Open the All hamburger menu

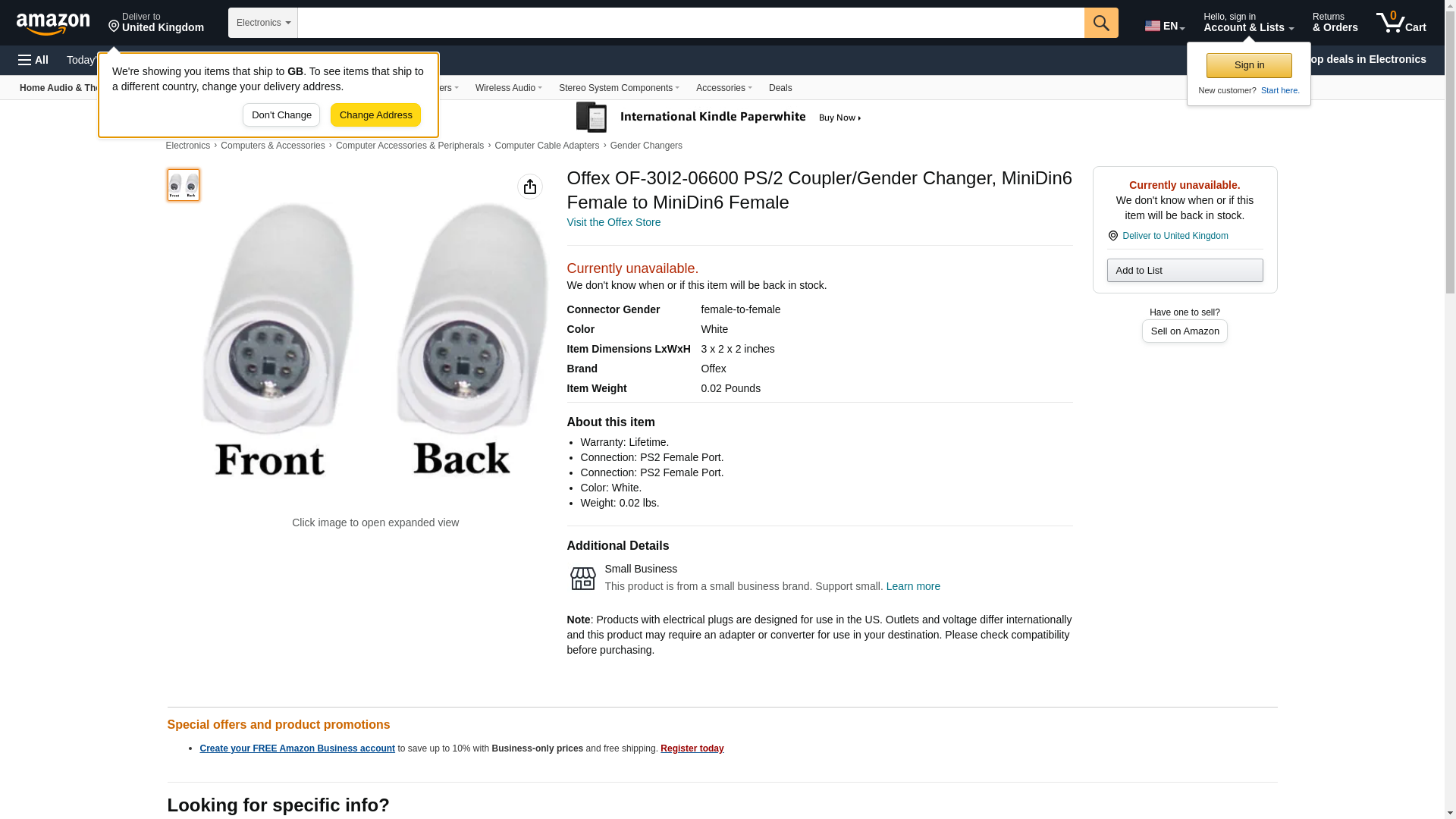pyautogui.click(x=33, y=60)
